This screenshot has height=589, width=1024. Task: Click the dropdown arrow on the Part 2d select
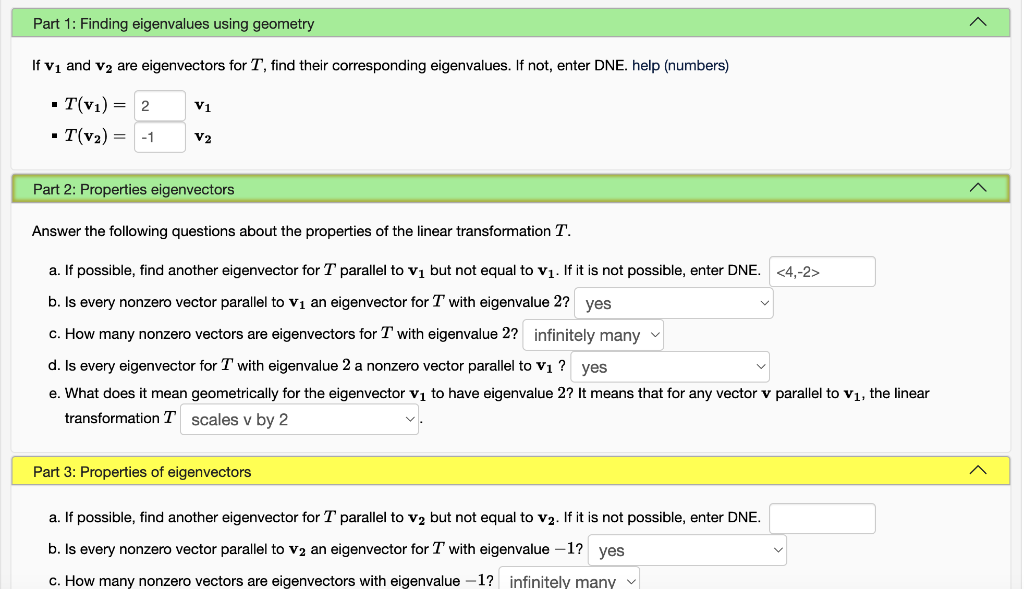pos(760,367)
